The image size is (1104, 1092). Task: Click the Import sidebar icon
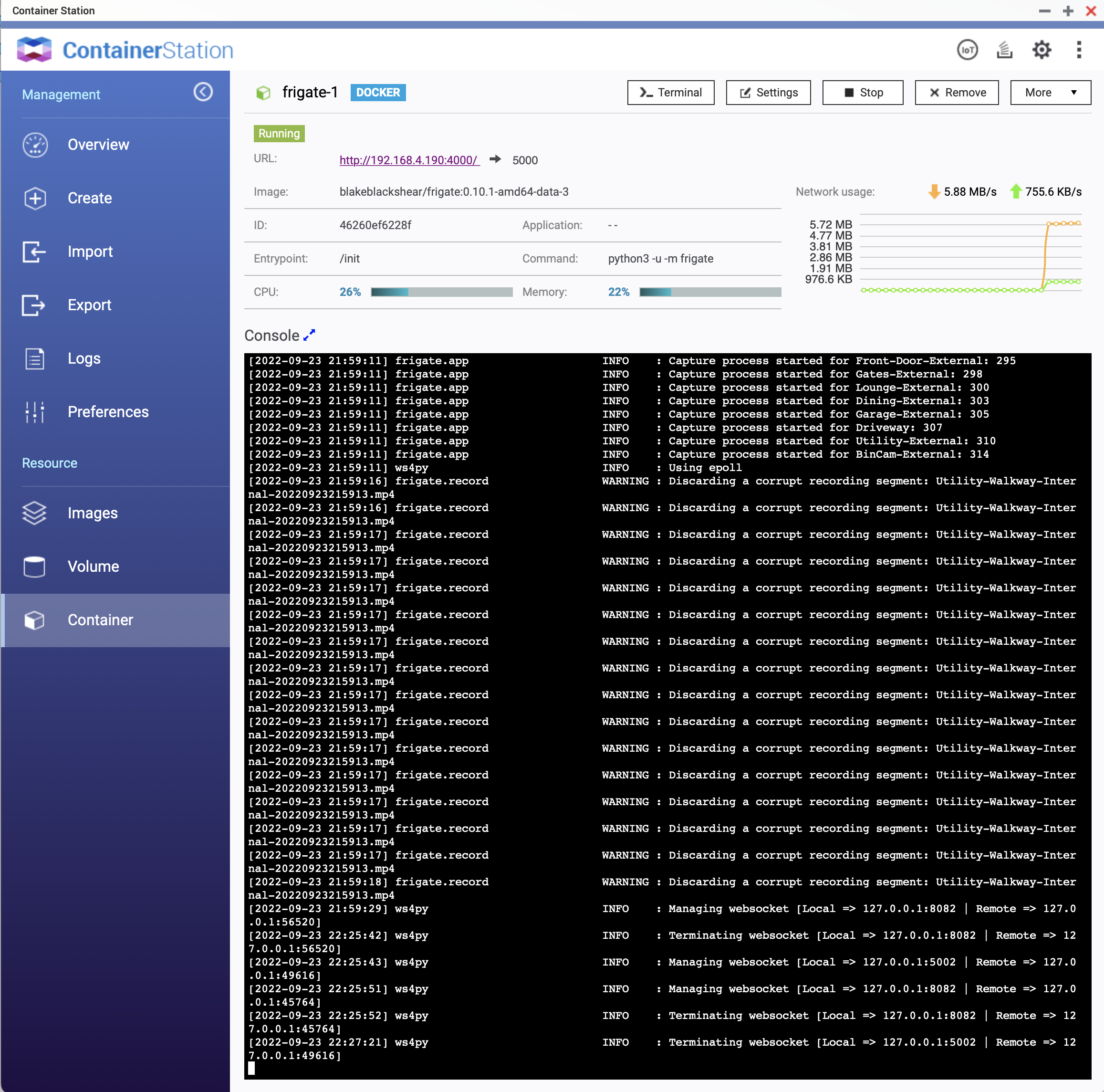[34, 252]
